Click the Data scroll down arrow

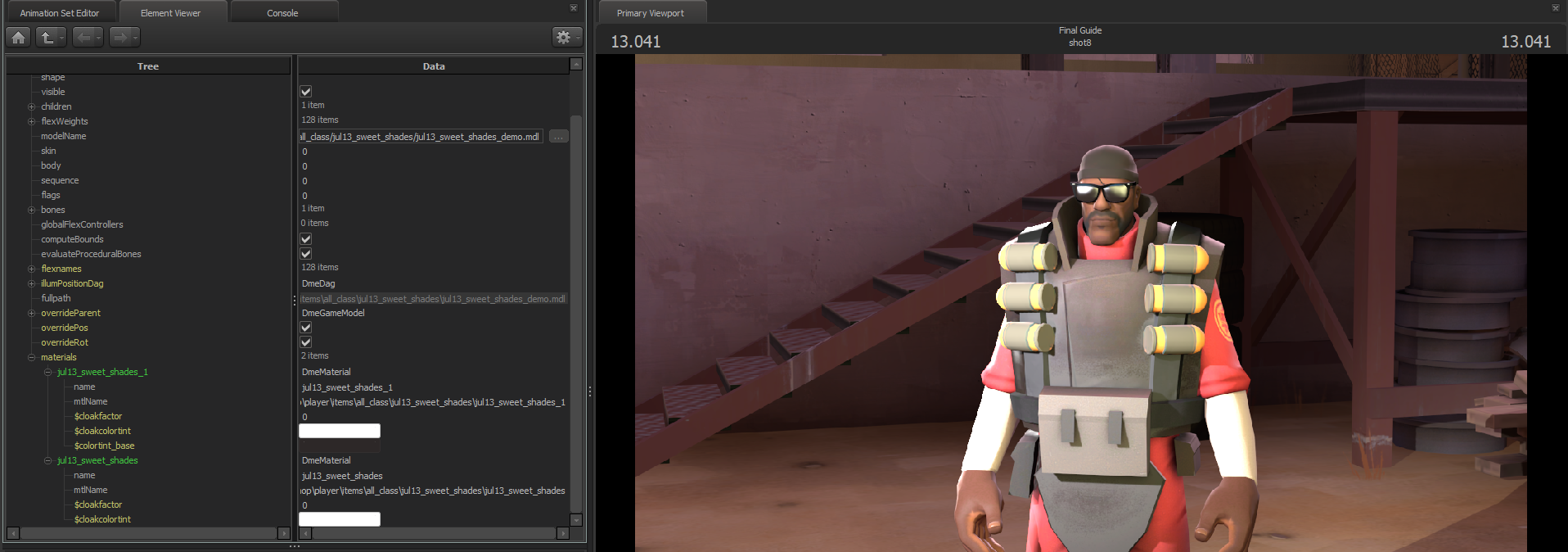576,520
